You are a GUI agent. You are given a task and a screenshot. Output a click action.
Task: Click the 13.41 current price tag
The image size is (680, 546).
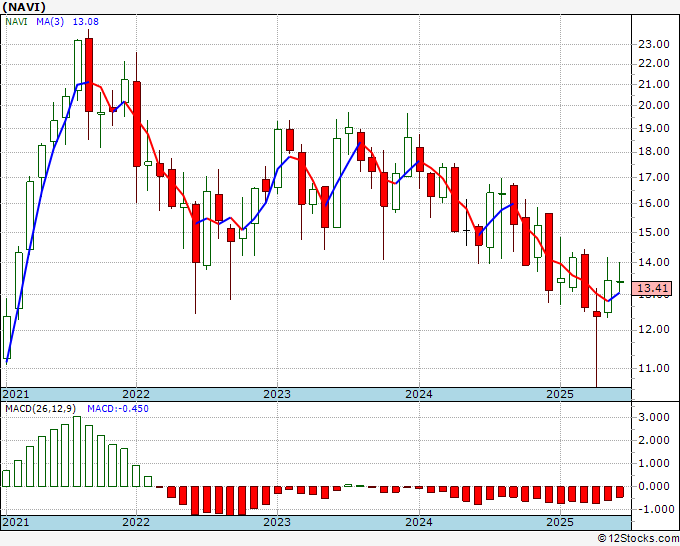click(x=653, y=288)
